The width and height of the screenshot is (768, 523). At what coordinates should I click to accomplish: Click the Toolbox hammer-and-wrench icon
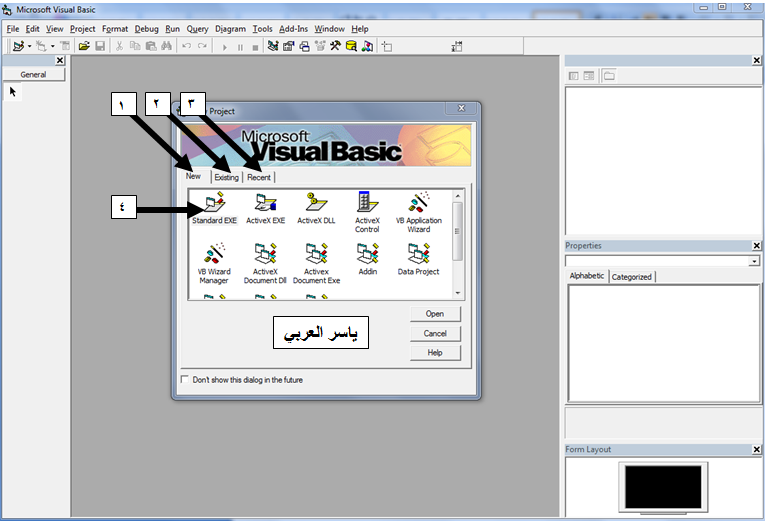(336, 47)
